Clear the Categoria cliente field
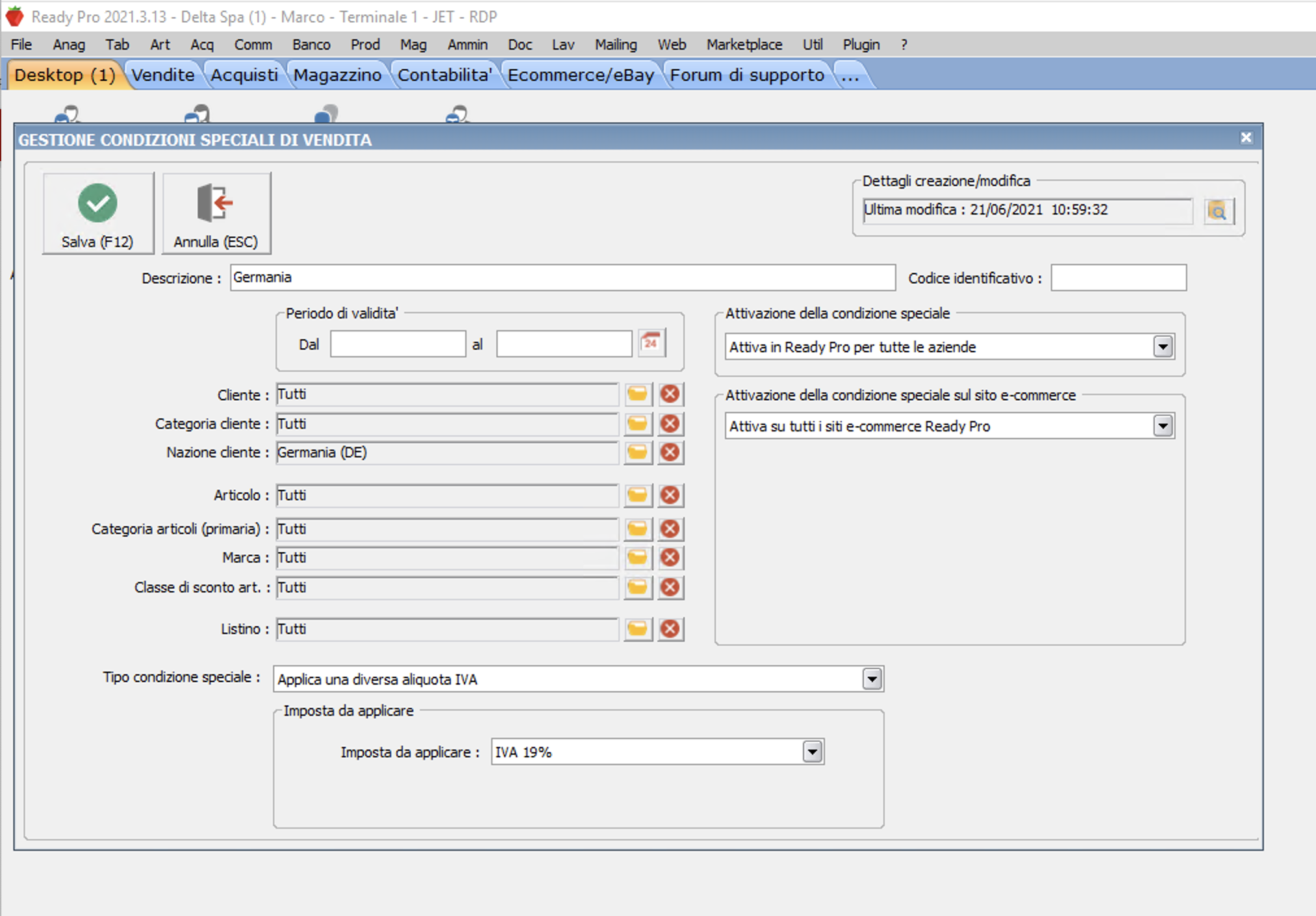Image resolution: width=1316 pixels, height=916 pixels. (670, 424)
